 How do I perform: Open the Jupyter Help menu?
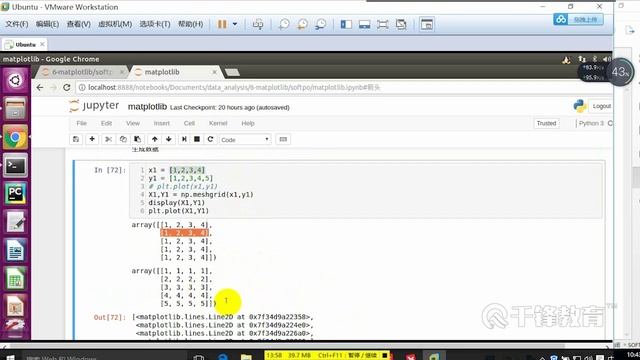pos(248,123)
